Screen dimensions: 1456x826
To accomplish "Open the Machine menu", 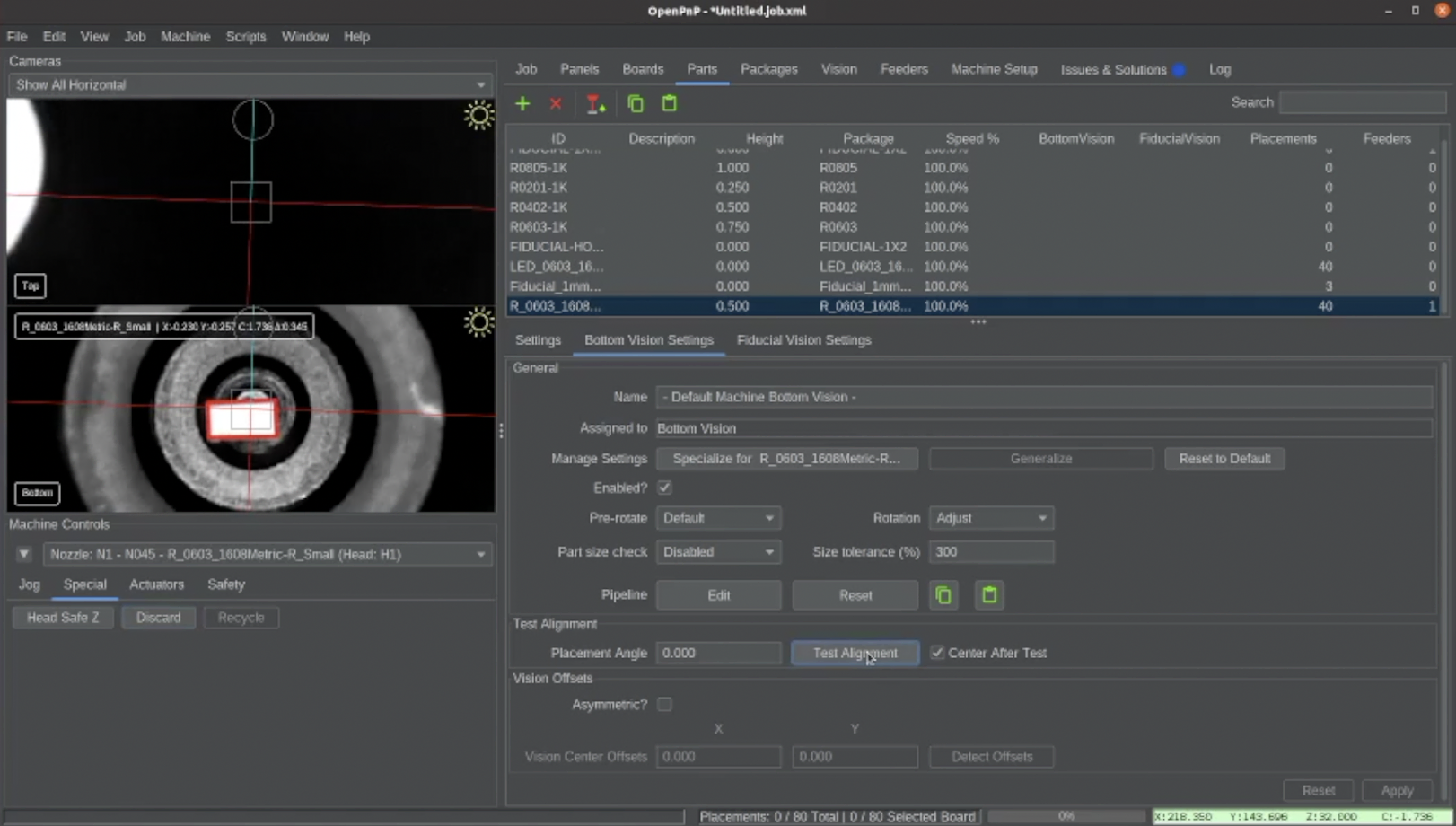I will 185,37.
